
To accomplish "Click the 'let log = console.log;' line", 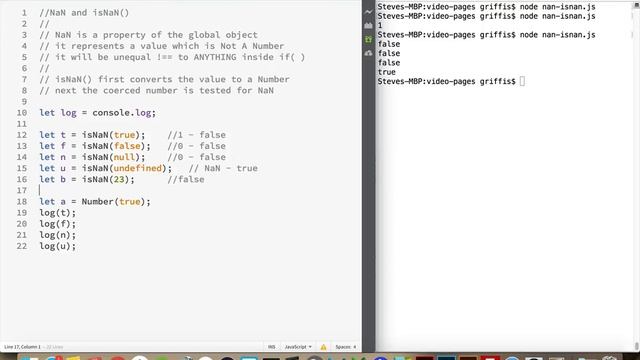I will point(98,113).
